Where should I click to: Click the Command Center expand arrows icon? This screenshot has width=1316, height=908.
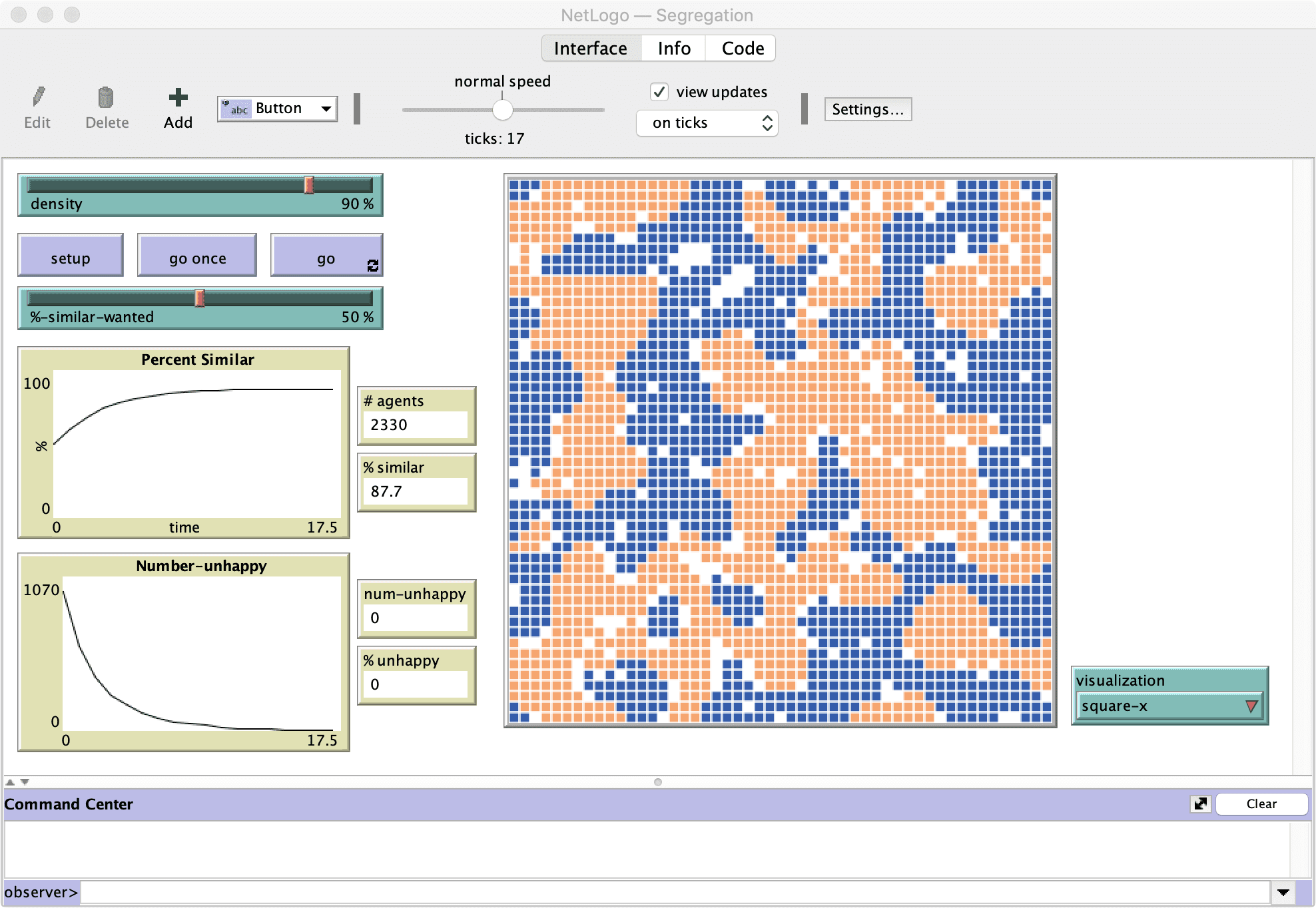coord(1200,804)
